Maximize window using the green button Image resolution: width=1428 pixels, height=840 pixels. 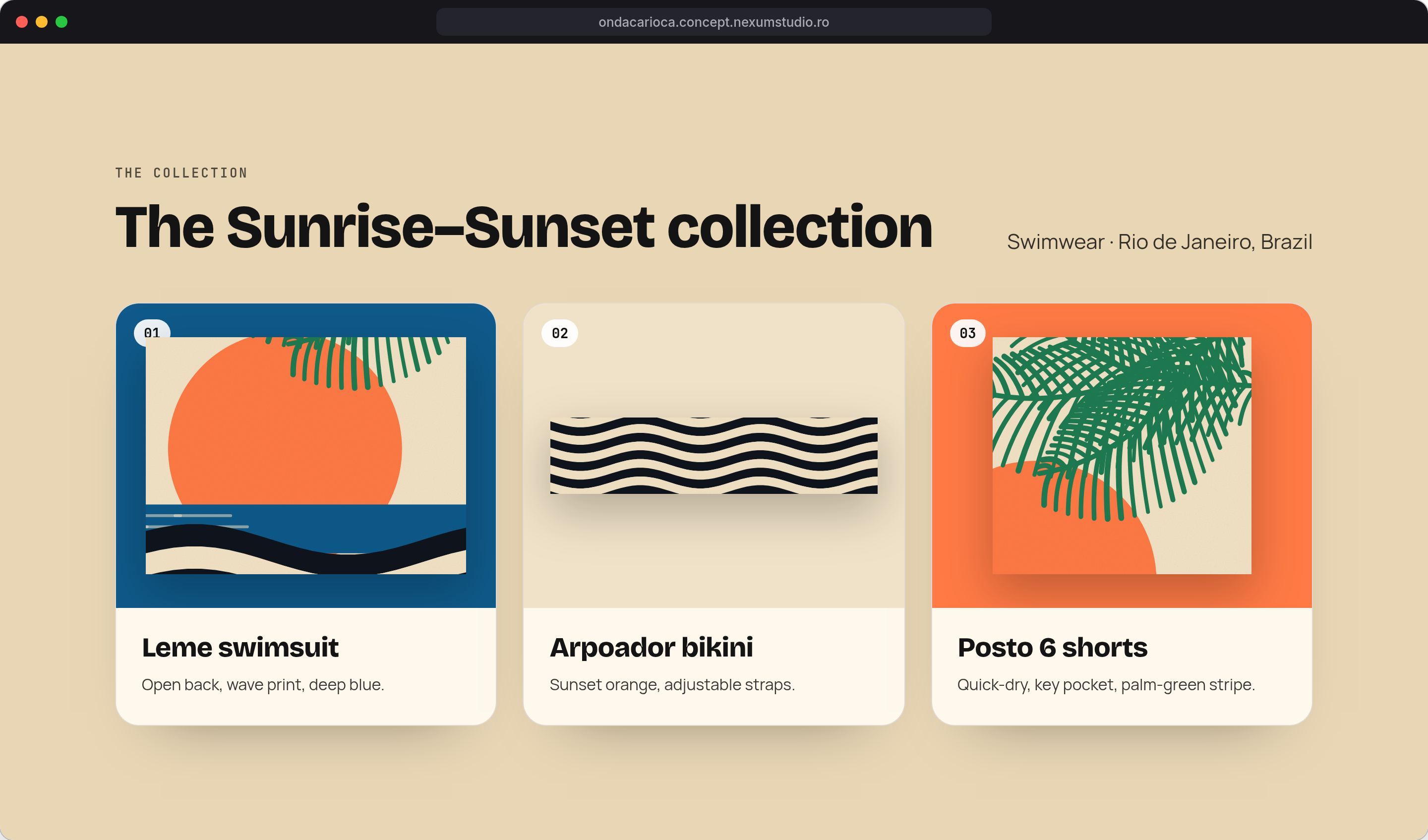tap(62, 22)
